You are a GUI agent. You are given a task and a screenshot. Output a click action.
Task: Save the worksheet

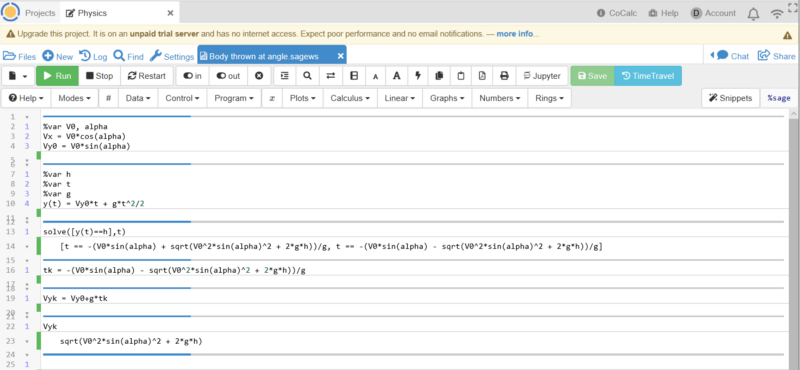(592, 76)
